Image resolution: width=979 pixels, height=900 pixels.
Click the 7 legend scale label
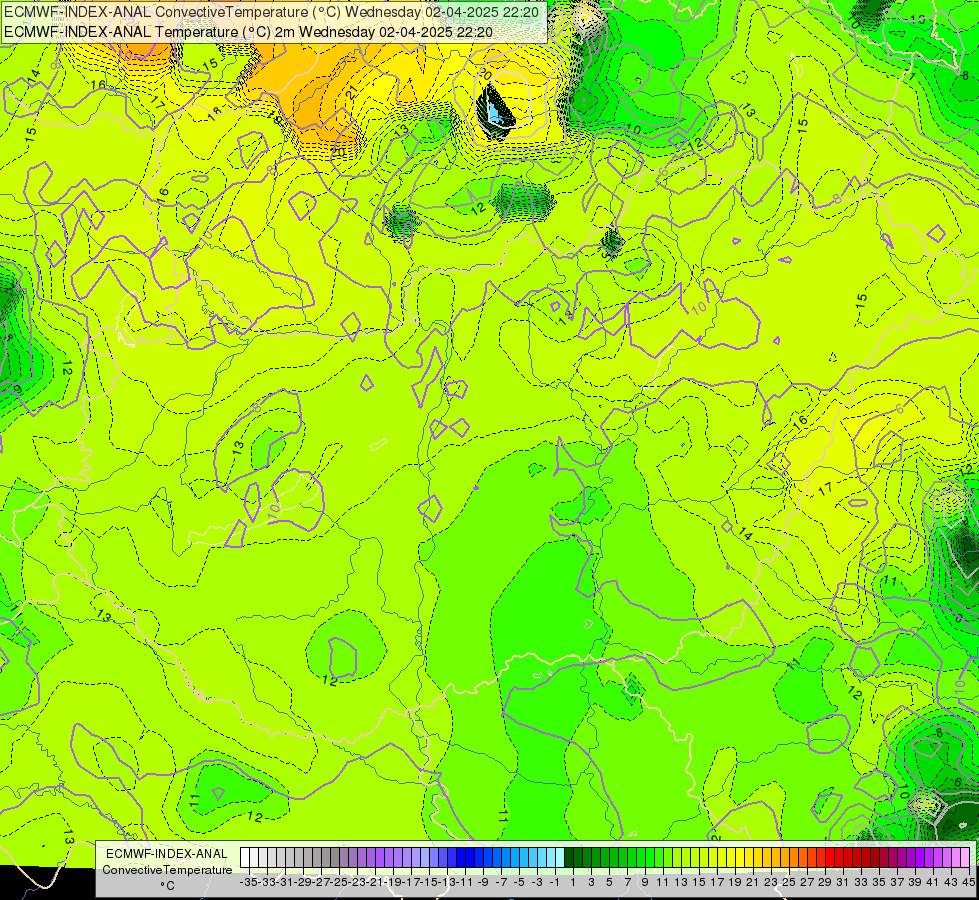(627, 882)
